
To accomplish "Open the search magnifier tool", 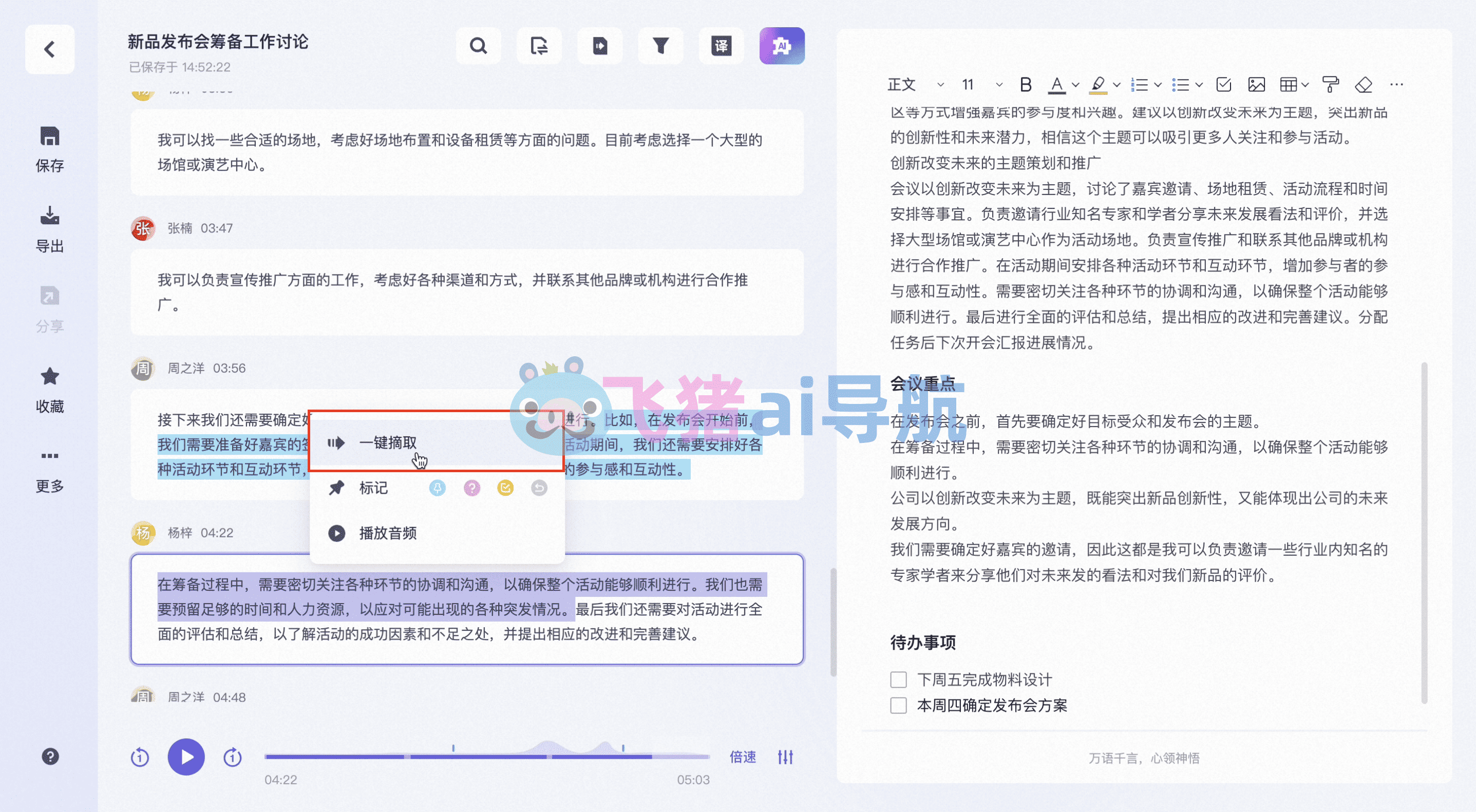I will tap(479, 46).
